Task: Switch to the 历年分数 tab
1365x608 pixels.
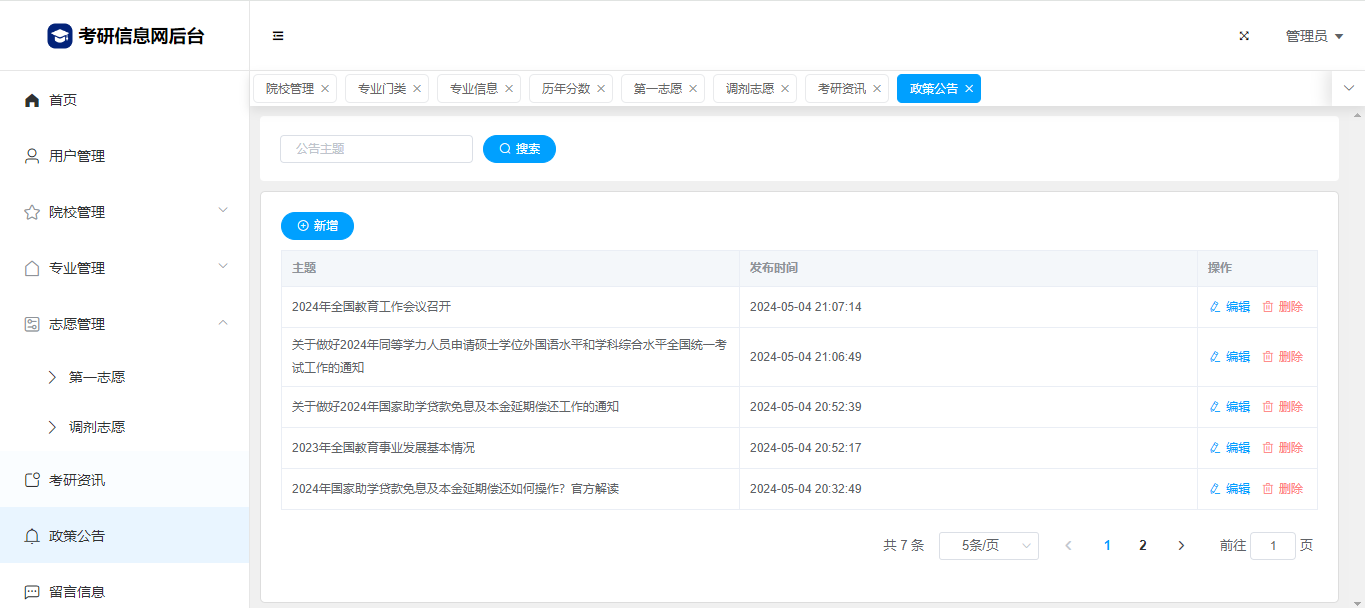Action: [566, 89]
